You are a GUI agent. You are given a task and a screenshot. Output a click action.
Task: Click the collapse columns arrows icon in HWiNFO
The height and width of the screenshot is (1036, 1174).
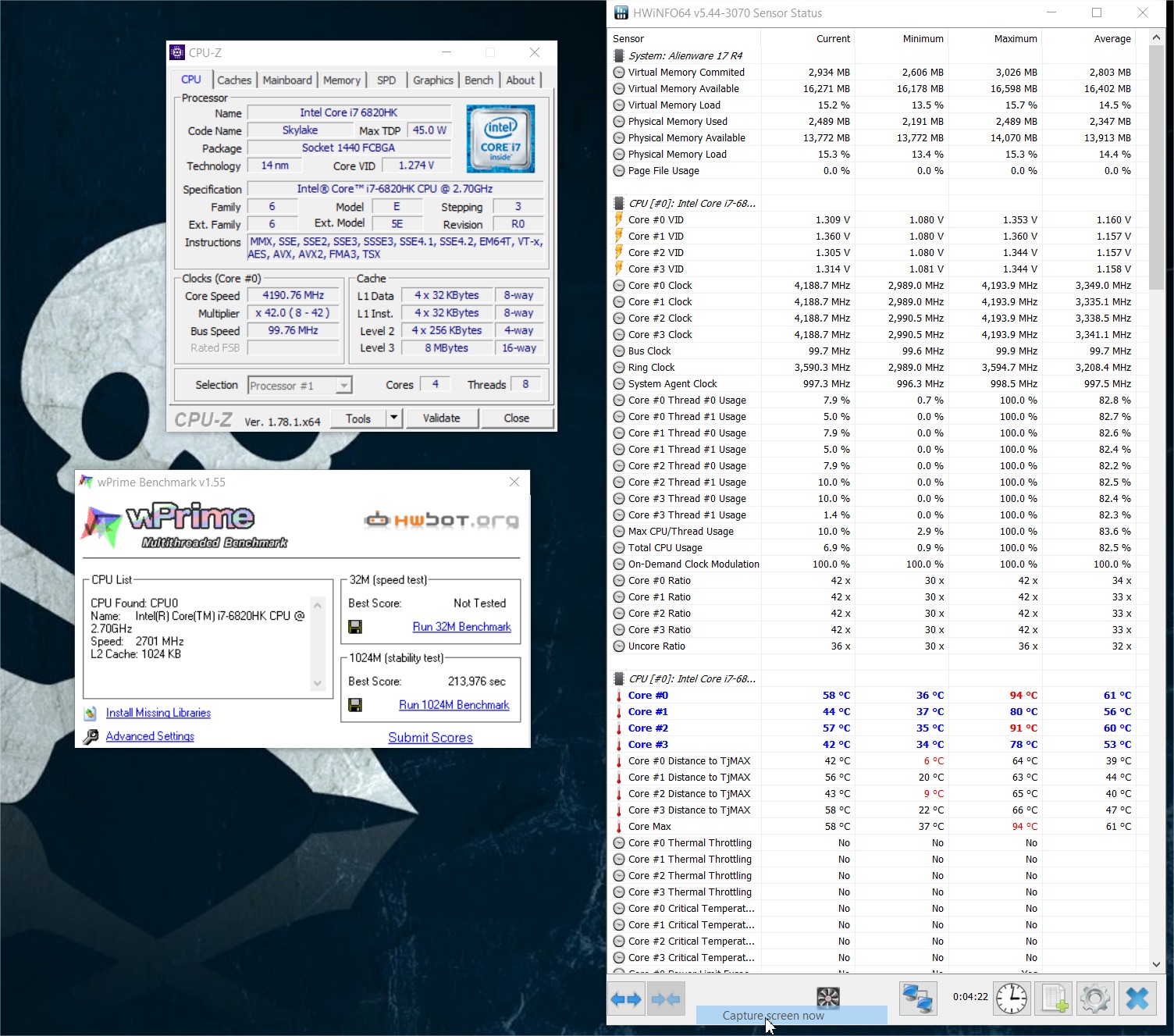click(x=665, y=999)
